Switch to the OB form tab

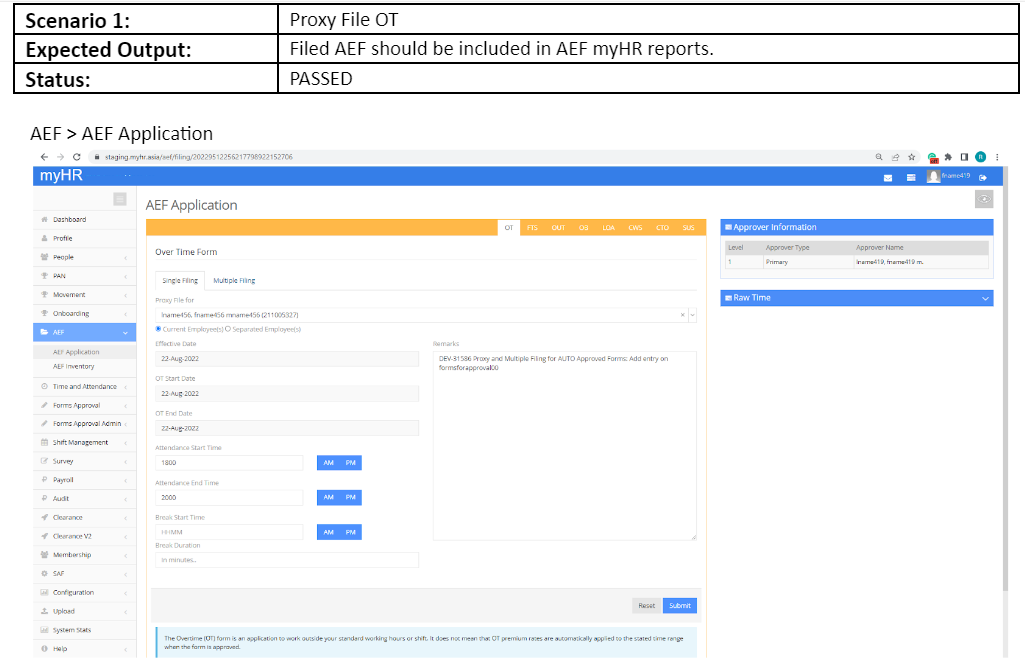pyautogui.click(x=584, y=228)
